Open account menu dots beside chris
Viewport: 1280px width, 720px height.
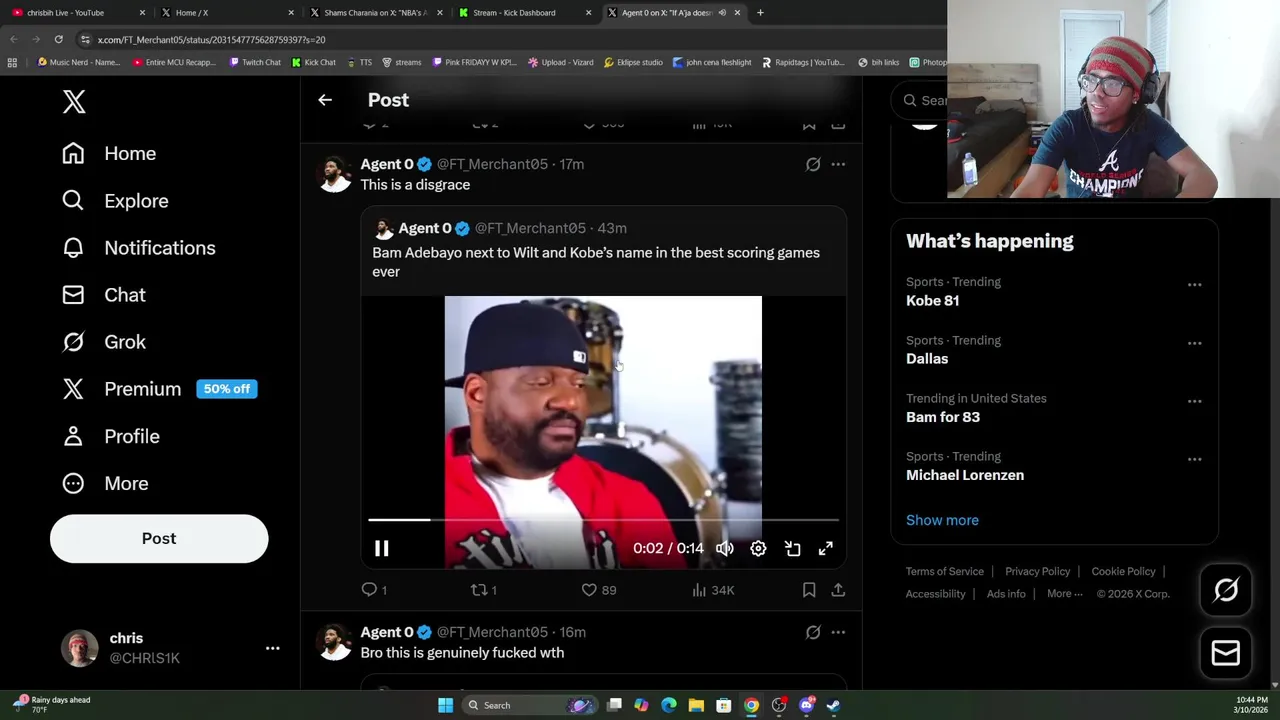(272, 648)
